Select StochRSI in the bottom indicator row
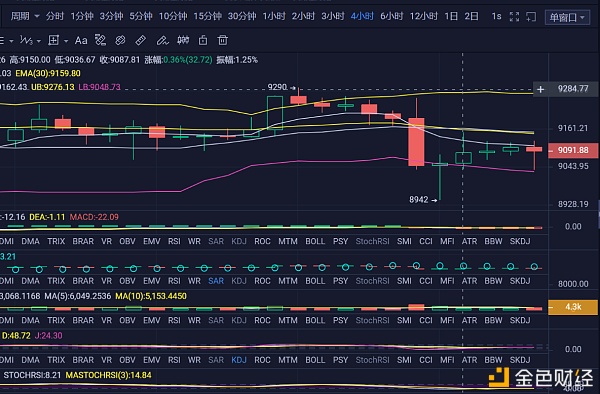 [x=372, y=360]
